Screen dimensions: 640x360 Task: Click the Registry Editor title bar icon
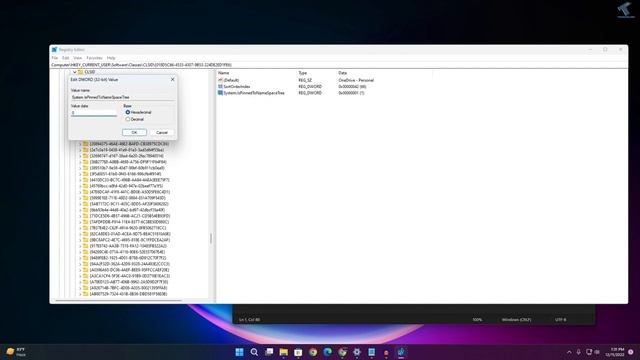click(54, 49)
